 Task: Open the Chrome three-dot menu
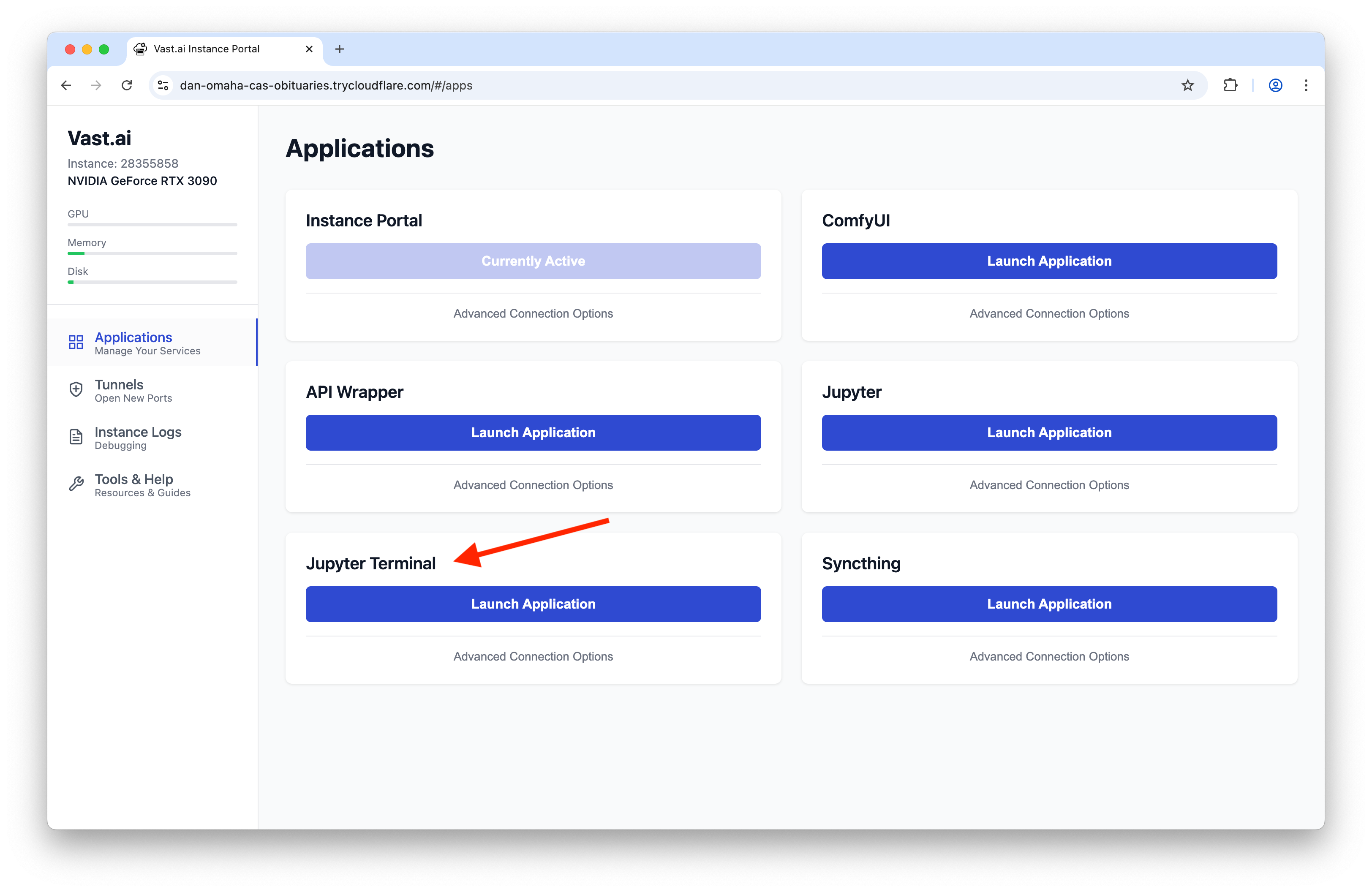[1306, 85]
